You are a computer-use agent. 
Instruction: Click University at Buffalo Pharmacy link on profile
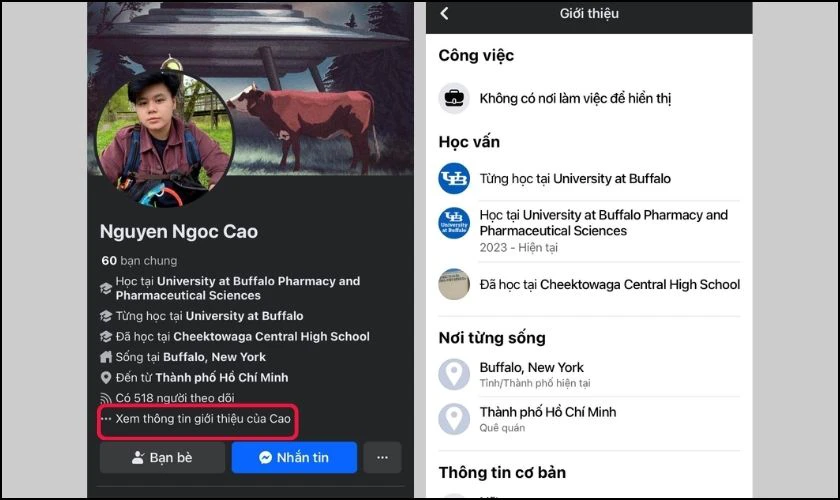click(238, 288)
